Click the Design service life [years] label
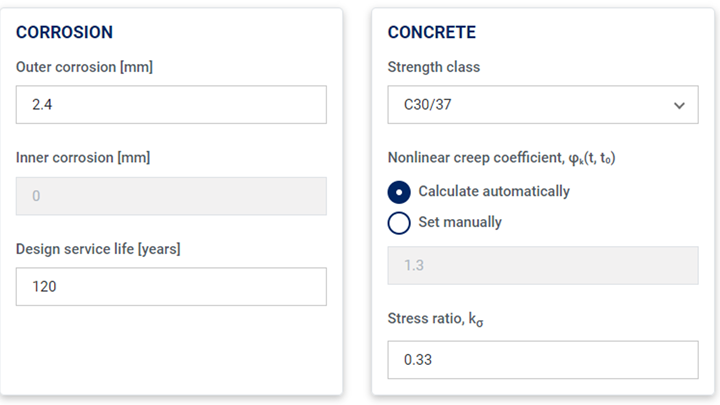 [x=98, y=249]
